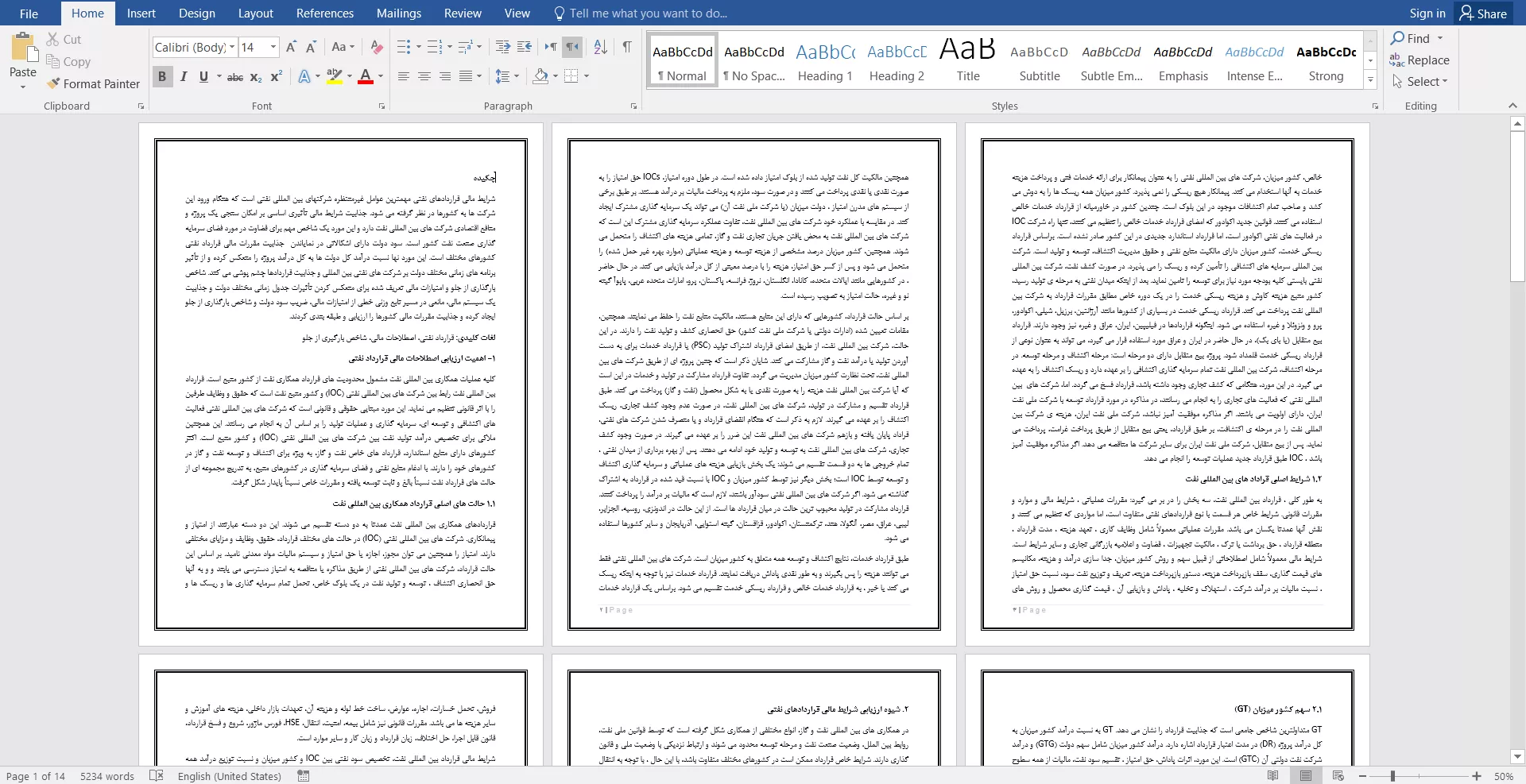
Task: Toggle Subscript formatting
Action: 256,76
